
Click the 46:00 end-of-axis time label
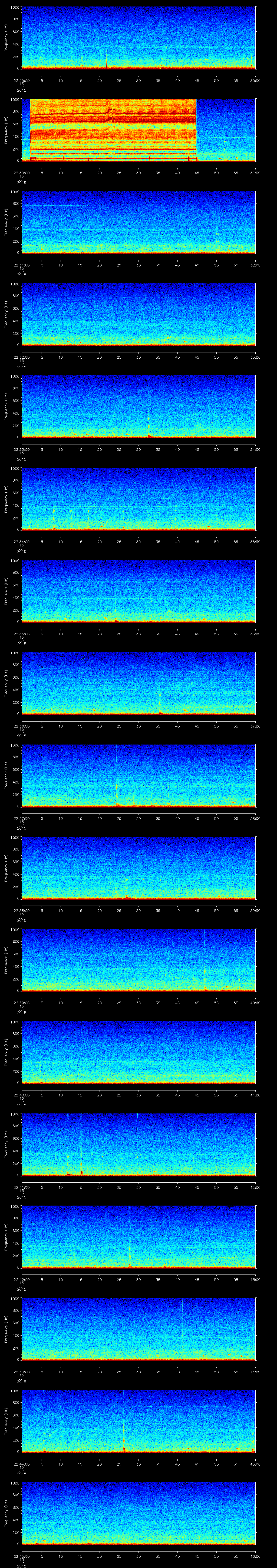point(255,1556)
